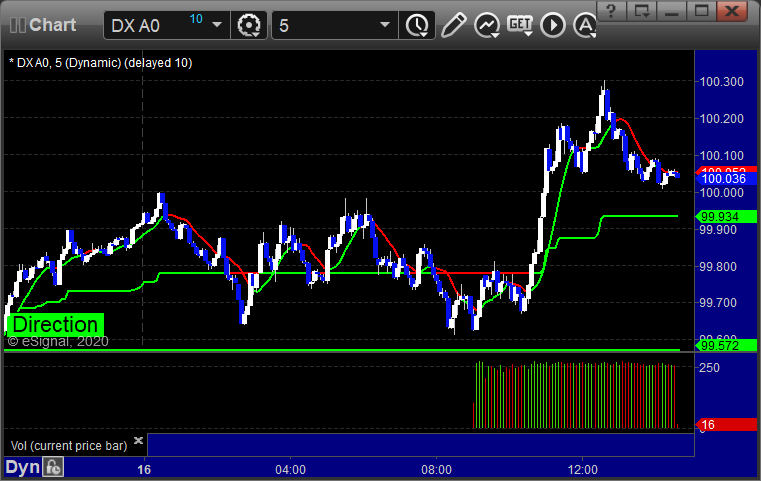Click the date 16 time axis label

[x=144, y=469]
